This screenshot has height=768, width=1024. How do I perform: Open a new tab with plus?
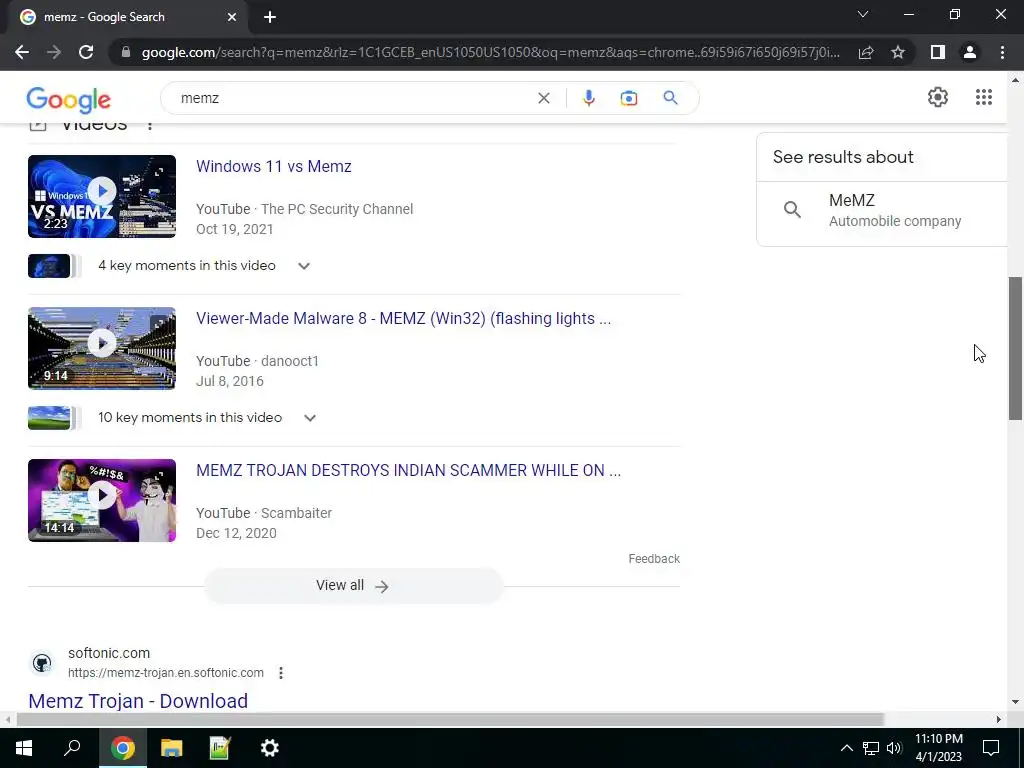tap(270, 17)
